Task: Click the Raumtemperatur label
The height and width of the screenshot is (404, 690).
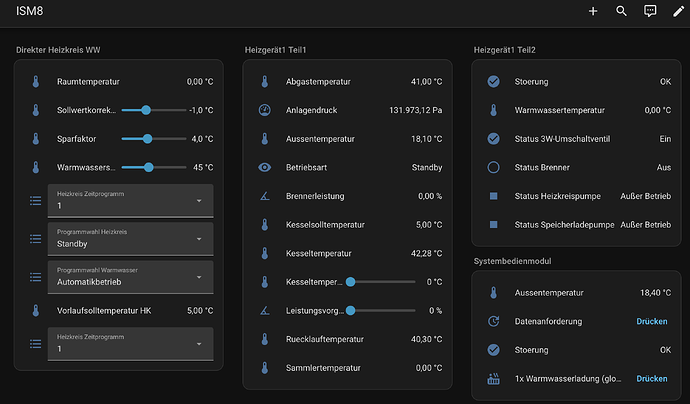Action: click(x=88, y=81)
